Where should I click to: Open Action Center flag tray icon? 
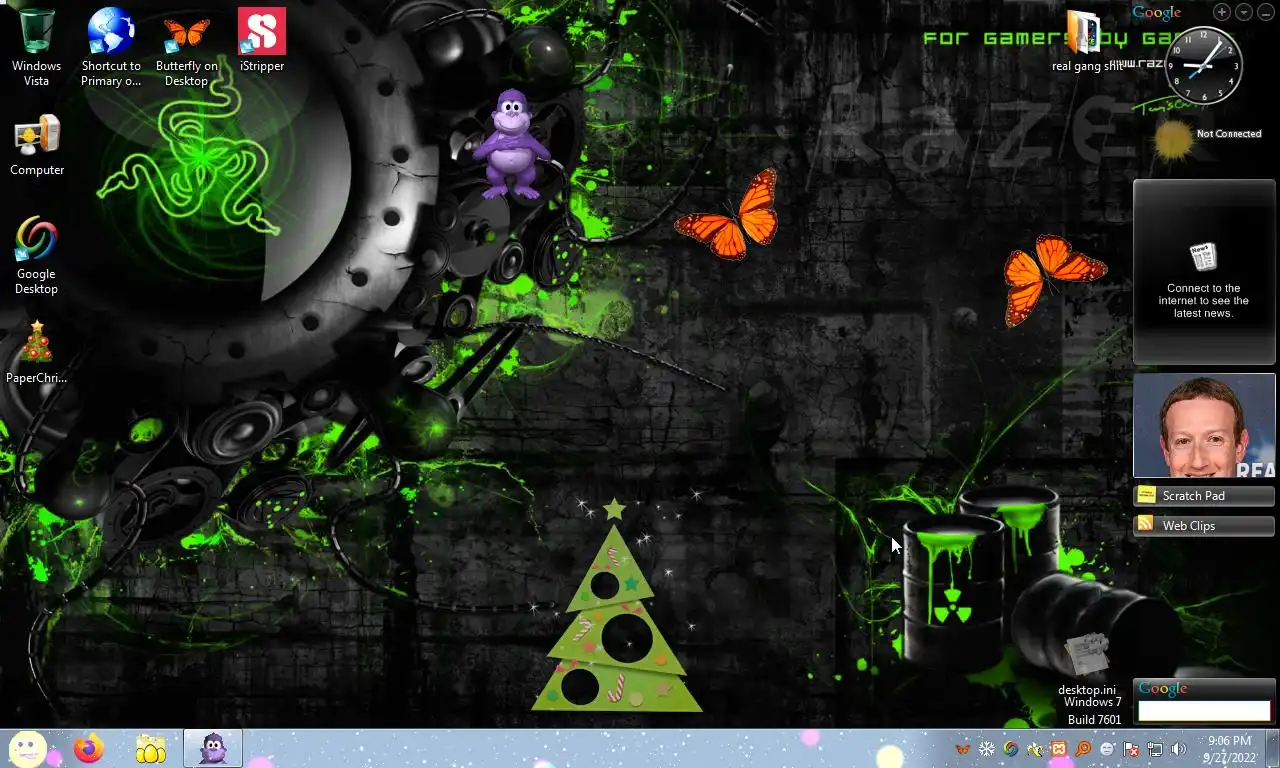1131,749
